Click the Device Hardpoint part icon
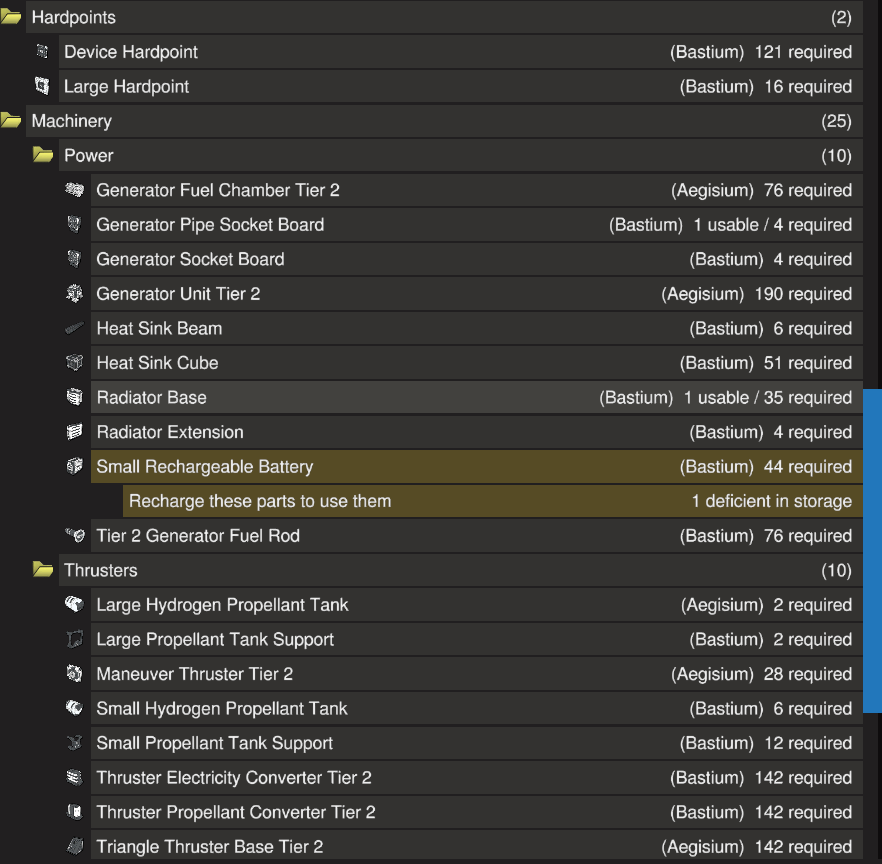The width and height of the screenshot is (882, 864). tap(42, 52)
